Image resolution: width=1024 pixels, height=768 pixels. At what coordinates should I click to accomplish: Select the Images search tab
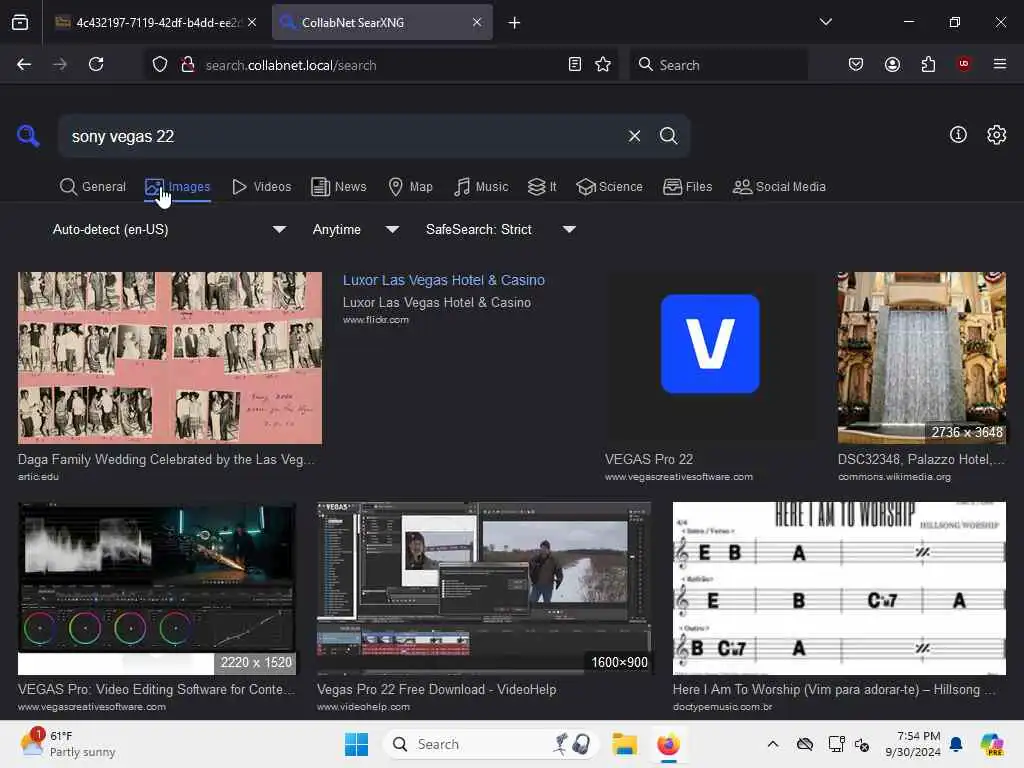click(x=178, y=187)
